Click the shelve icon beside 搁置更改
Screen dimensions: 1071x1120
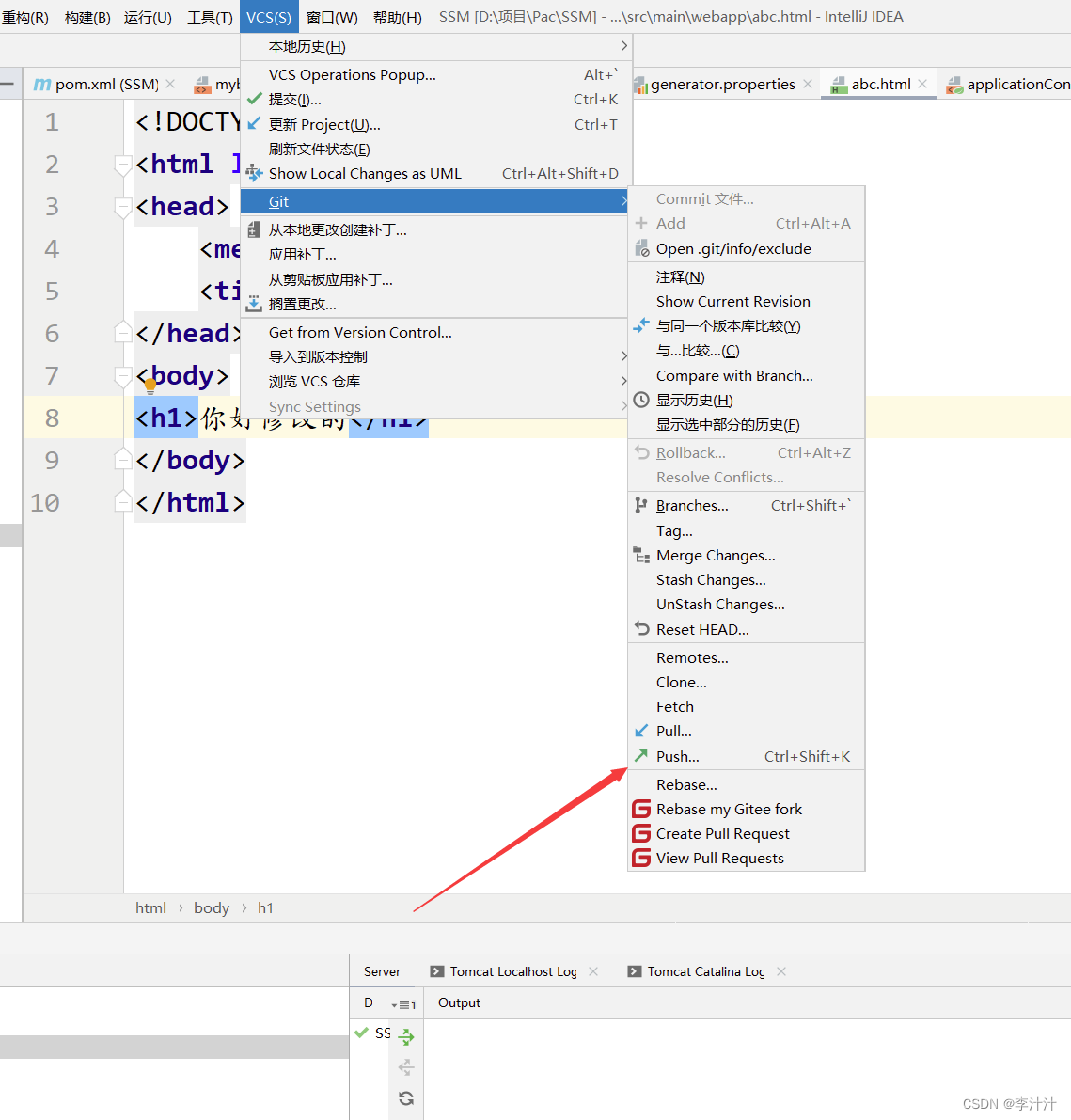tap(254, 304)
